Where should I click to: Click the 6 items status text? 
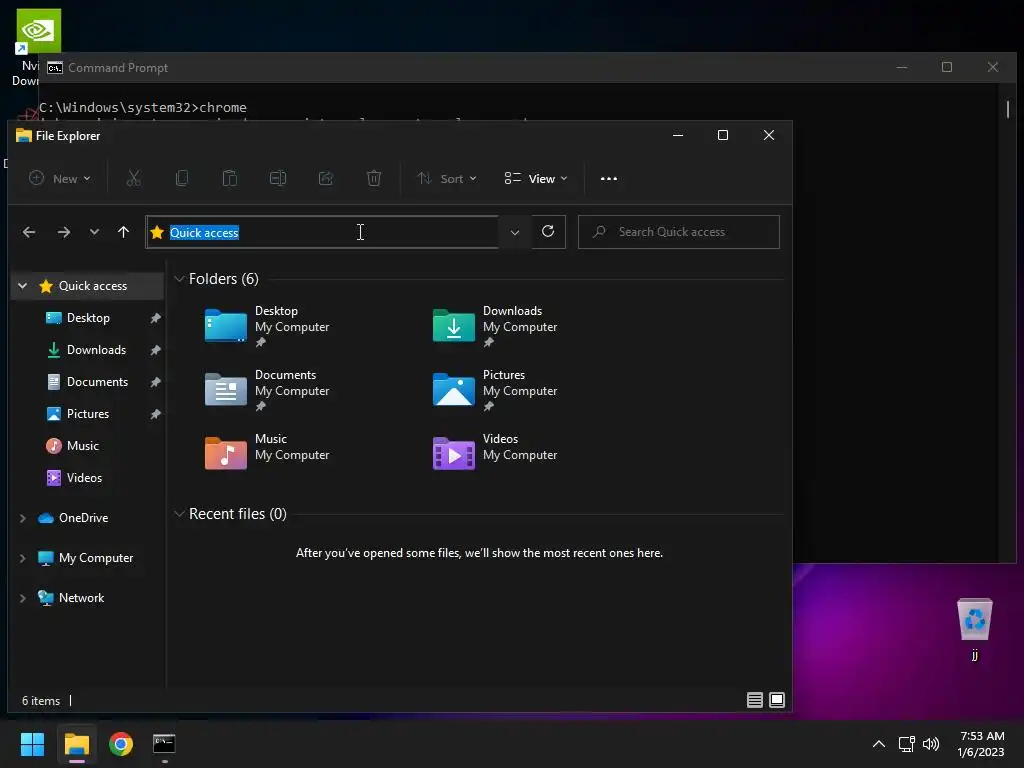[x=41, y=701]
